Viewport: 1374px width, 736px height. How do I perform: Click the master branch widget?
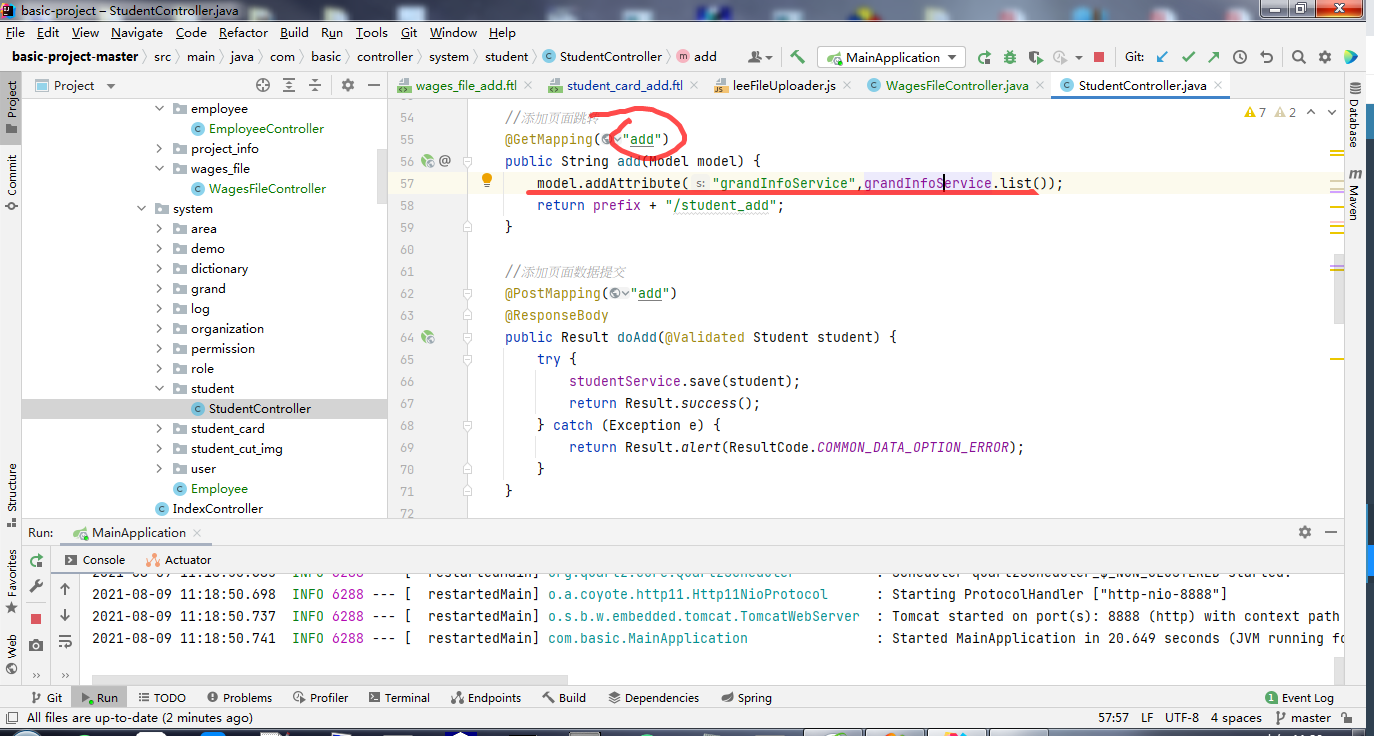pyautogui.click(x=1304, y=717)
